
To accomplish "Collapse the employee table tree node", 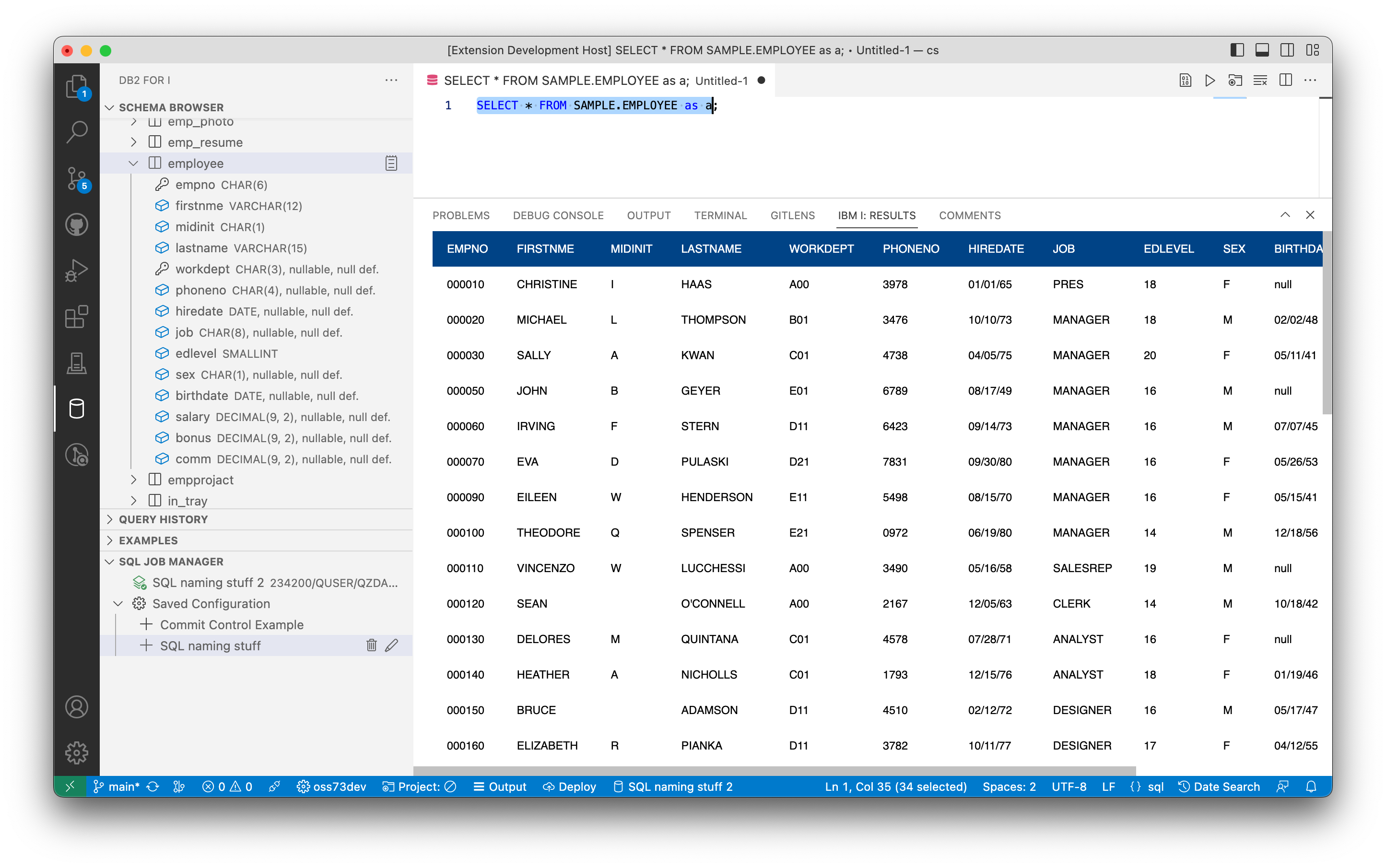I will (x=133, y=164).
